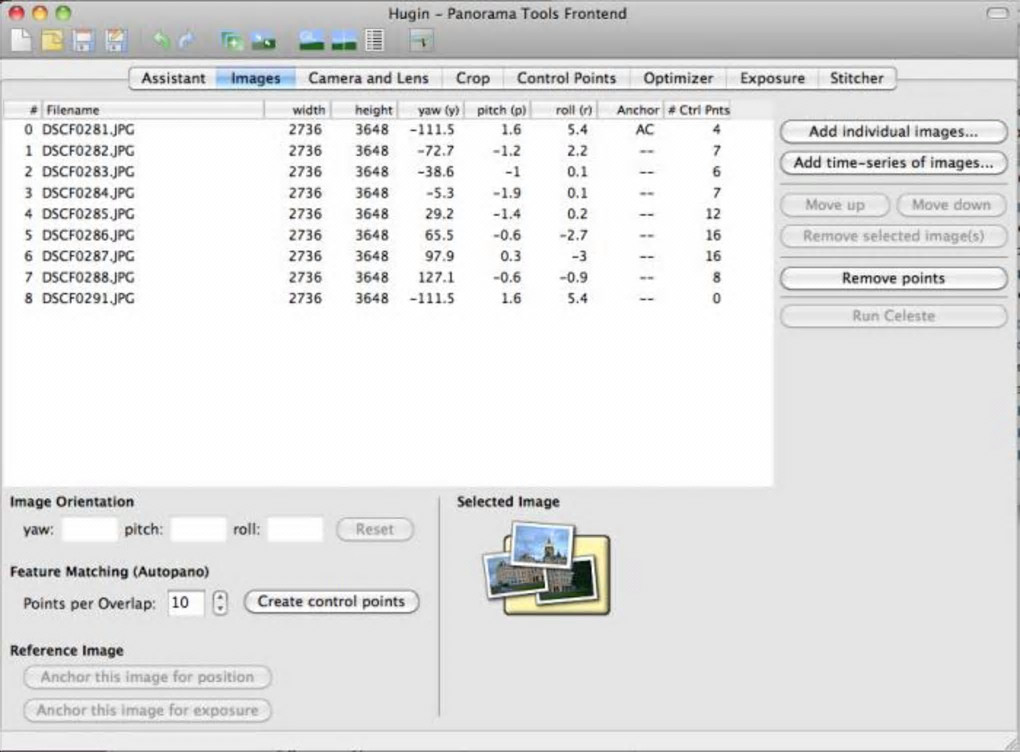Viewport: 1020px width, 752px height.
Task: Click the Open project folder icon
Action: pyautogui.click(x=51, y=41)
